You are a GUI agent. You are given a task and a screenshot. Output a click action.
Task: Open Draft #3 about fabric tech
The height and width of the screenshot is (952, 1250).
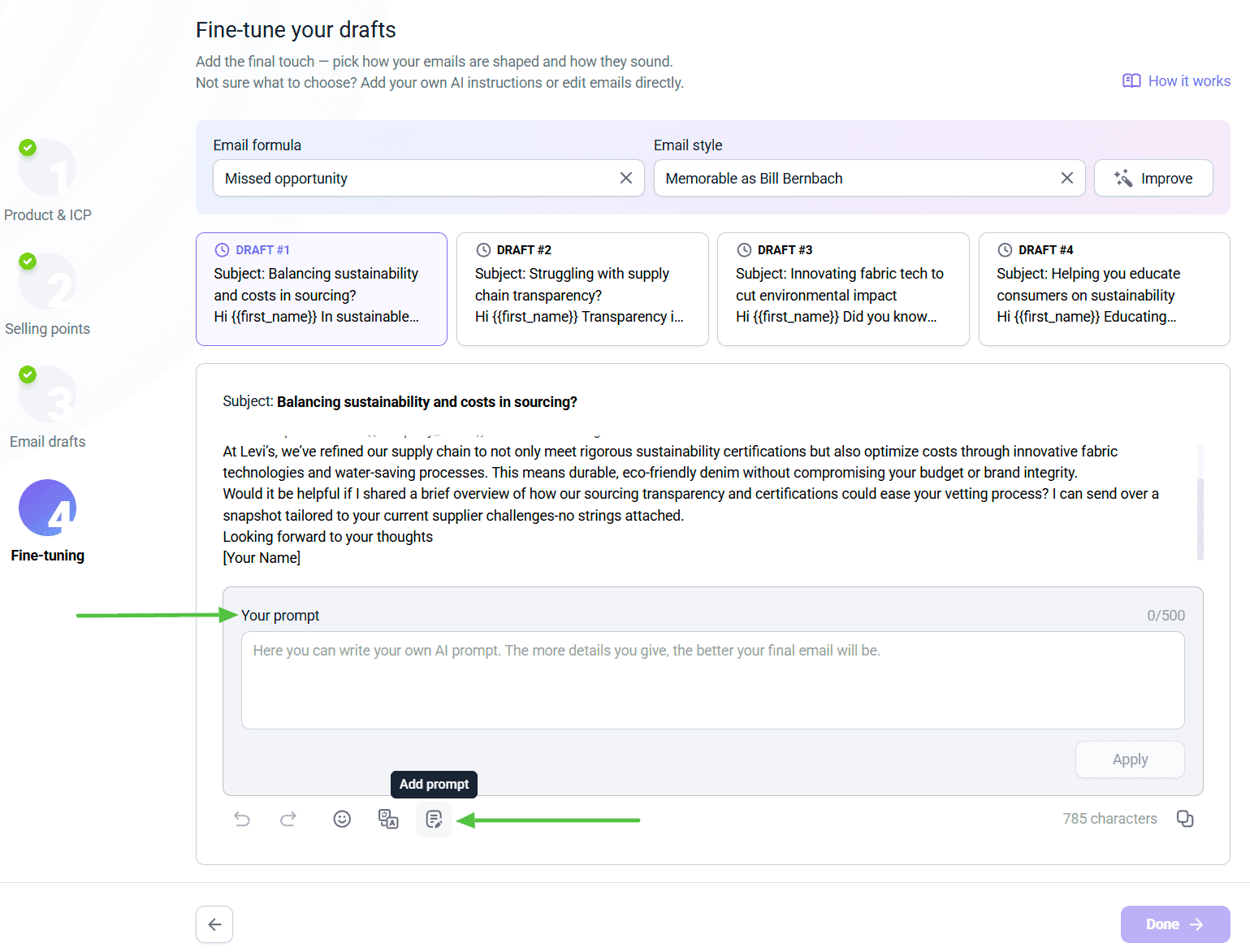[843, 289]
